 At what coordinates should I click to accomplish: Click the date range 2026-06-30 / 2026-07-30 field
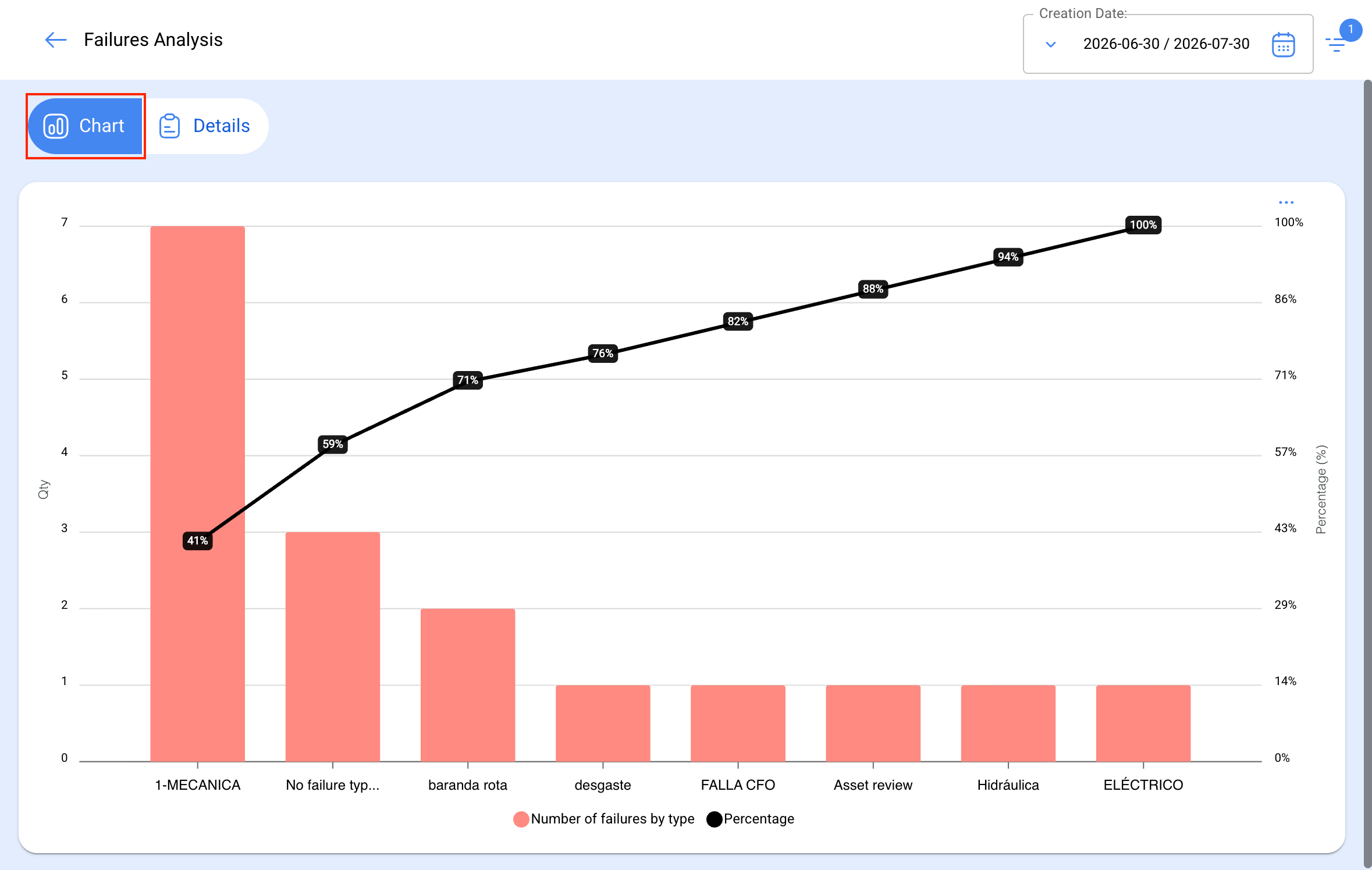coord(1167,44)
